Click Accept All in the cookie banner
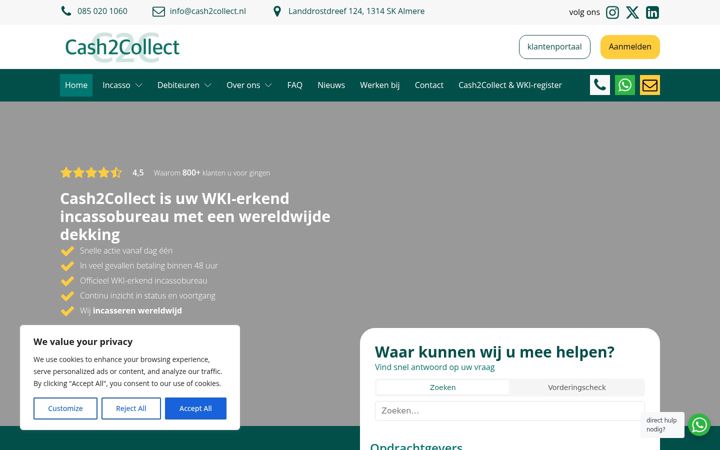This screenshot has width=720, height=450. pyautogui.click(x=196, y=408)
